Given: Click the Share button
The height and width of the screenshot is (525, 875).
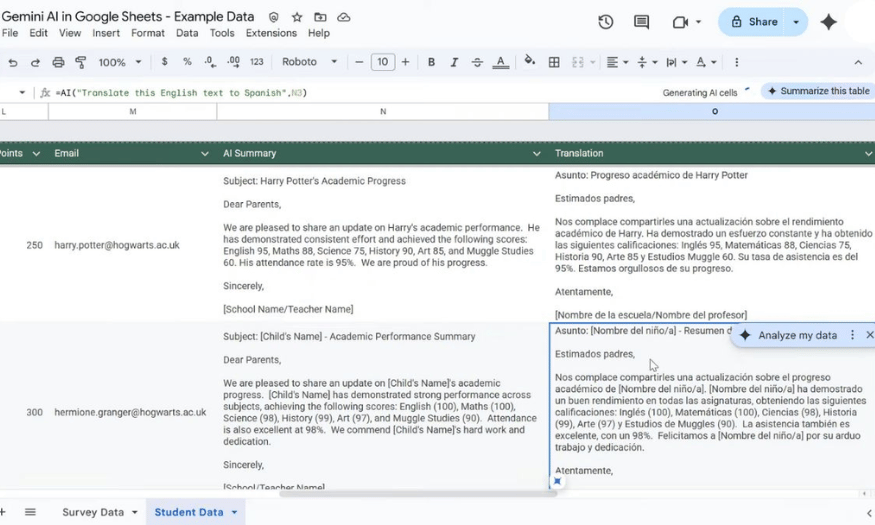Looking at the screenshot, I should click(752, 22).
